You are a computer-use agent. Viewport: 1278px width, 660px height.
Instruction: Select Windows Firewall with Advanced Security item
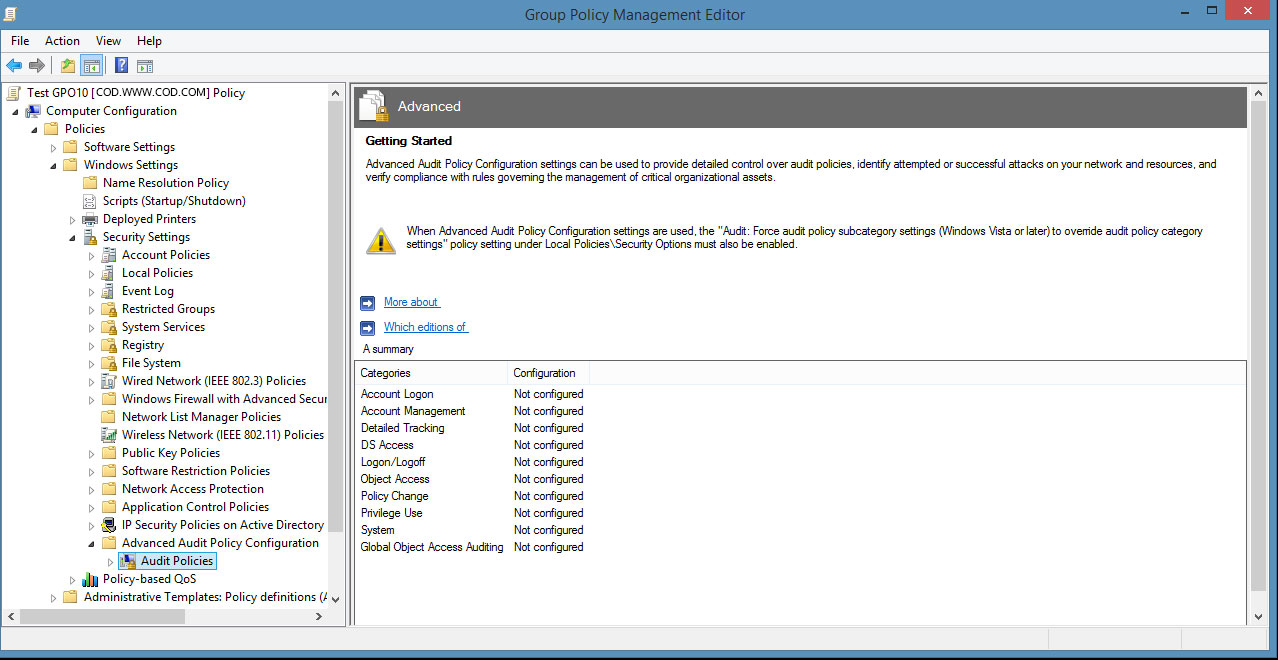click(224, 399)
